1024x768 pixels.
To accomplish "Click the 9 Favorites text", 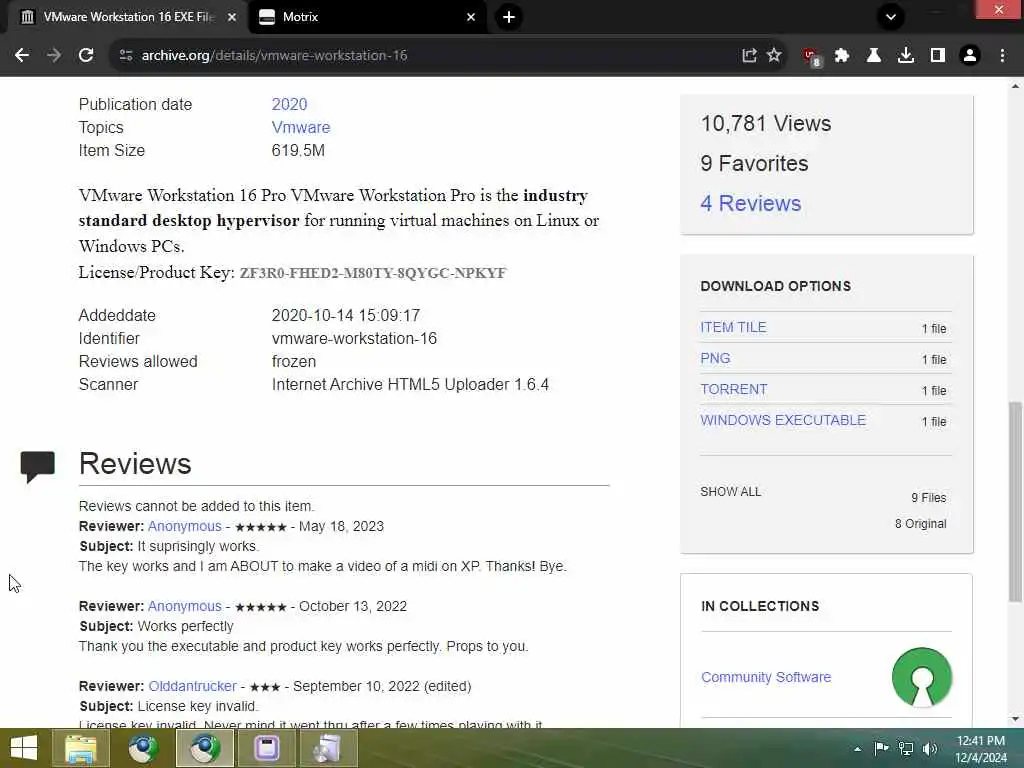I will tap(754, 163).
